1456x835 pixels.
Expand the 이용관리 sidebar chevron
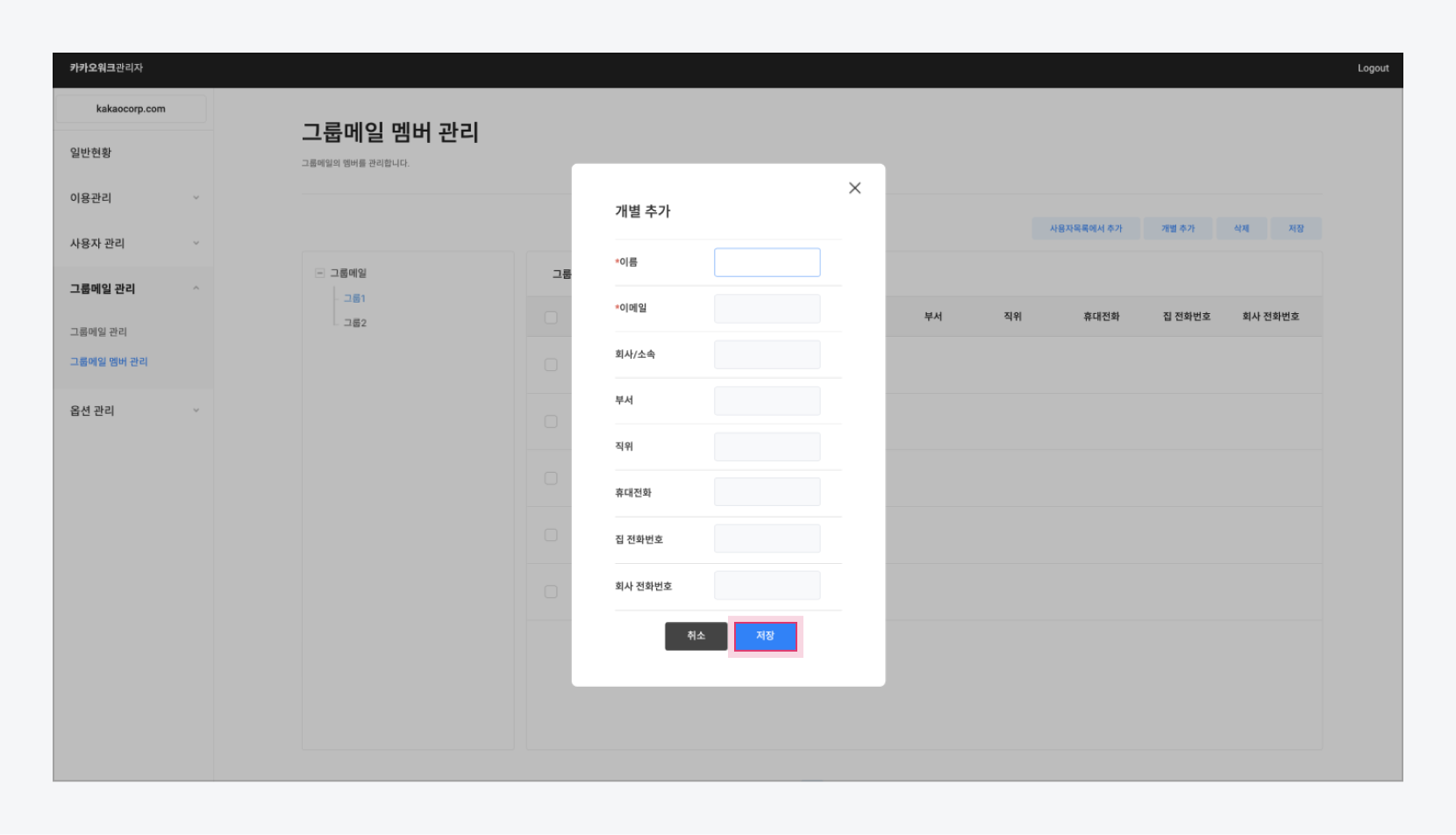[196, 198]
